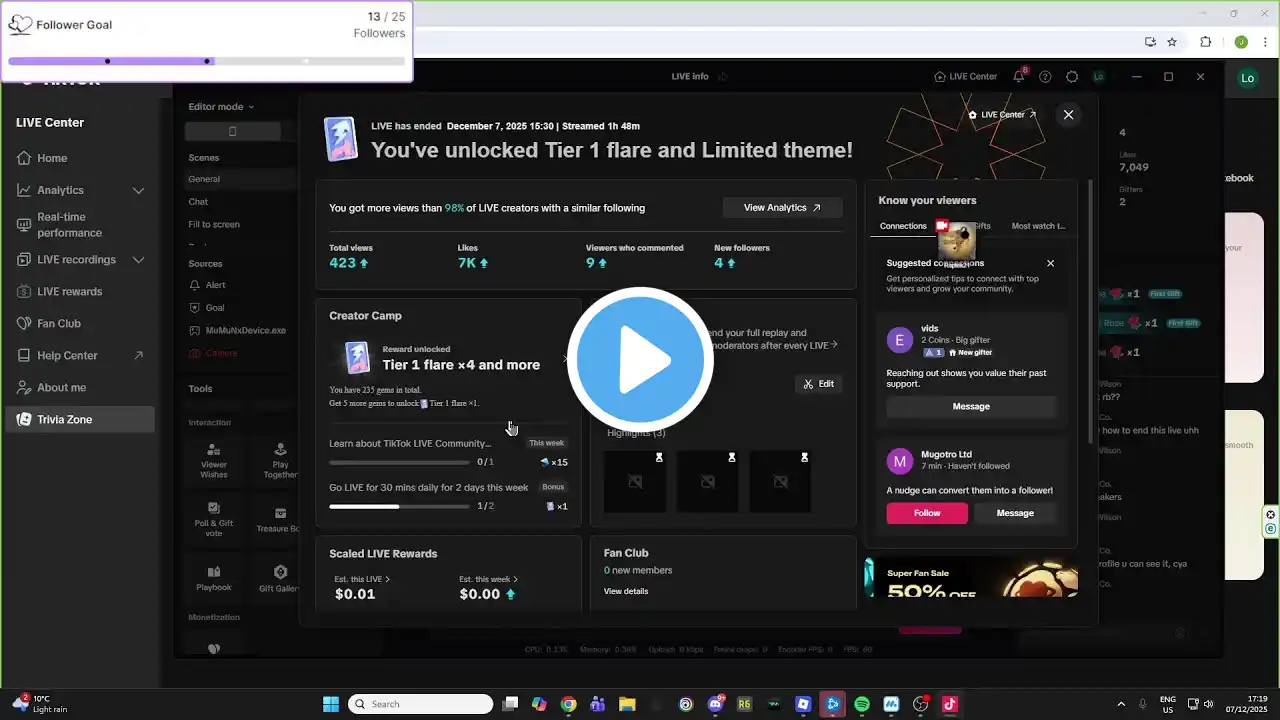Viewport: 1280px width, 720px height.
Task: Dismiss the Suggested connections tip
Action: click(x=1050, y=263)
